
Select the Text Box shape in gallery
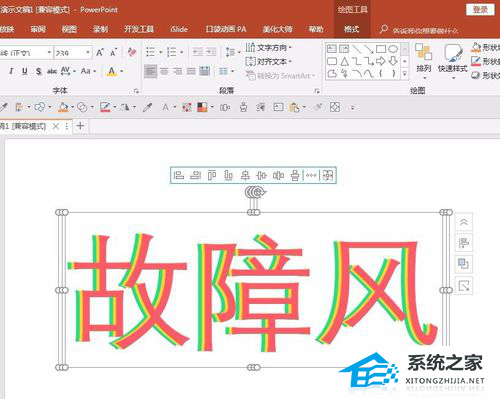(x=332, y=49)
